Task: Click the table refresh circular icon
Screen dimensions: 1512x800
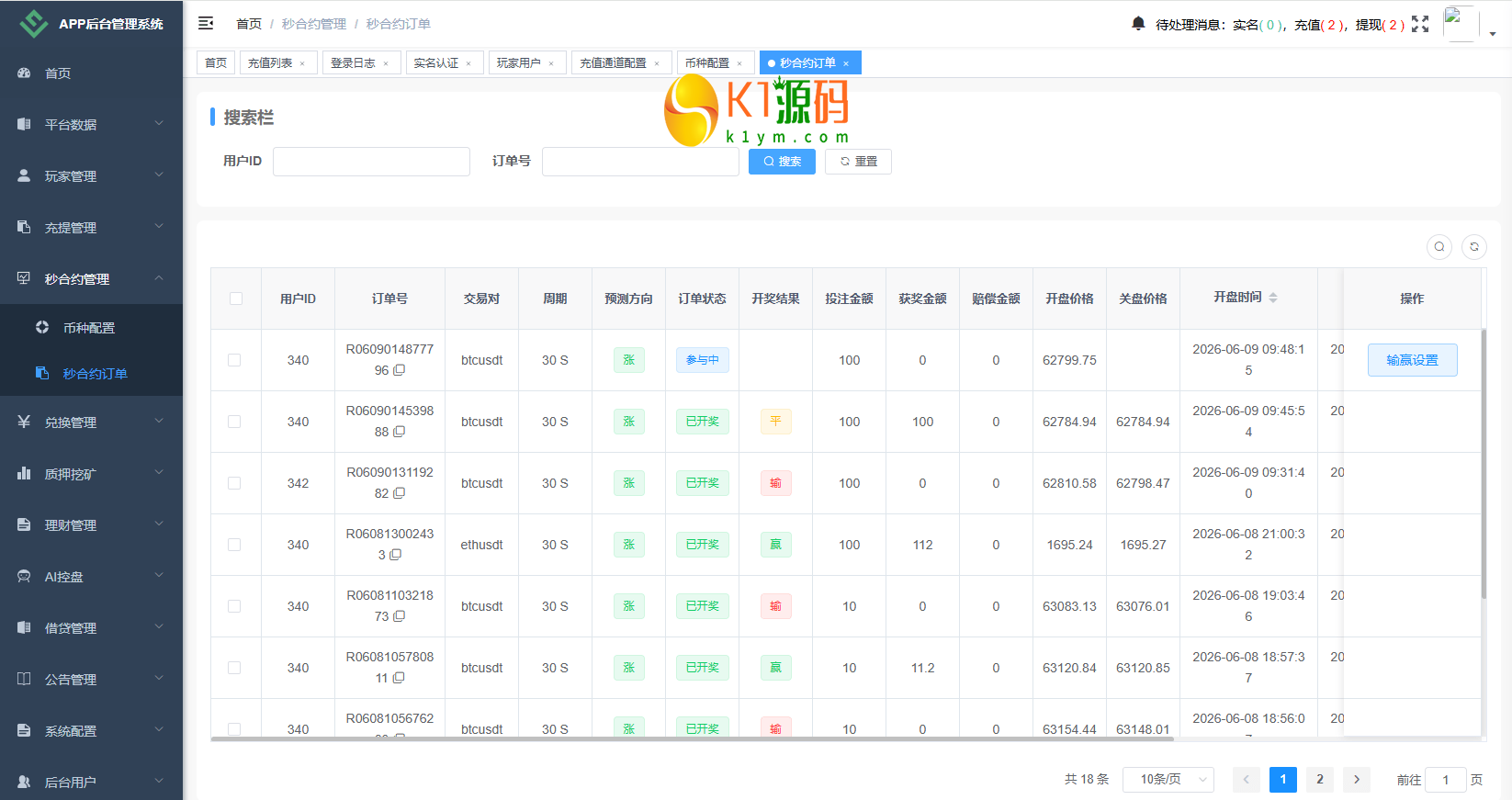Action: coord(1474,246)
